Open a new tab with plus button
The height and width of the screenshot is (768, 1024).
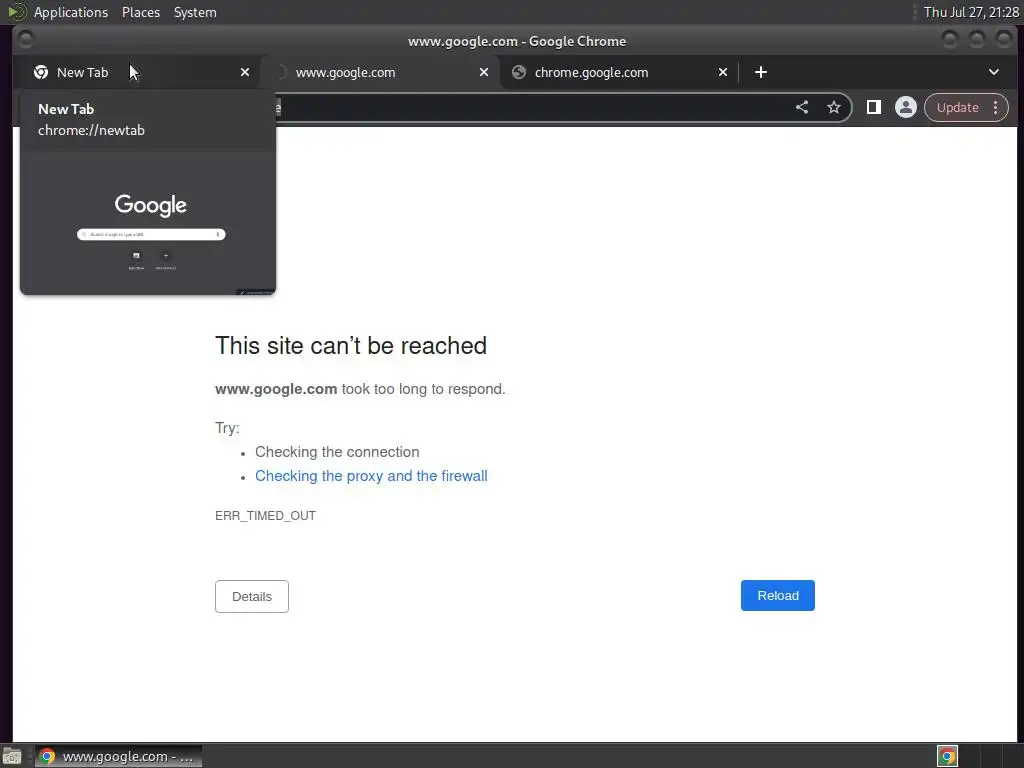(x=761, y=72)
